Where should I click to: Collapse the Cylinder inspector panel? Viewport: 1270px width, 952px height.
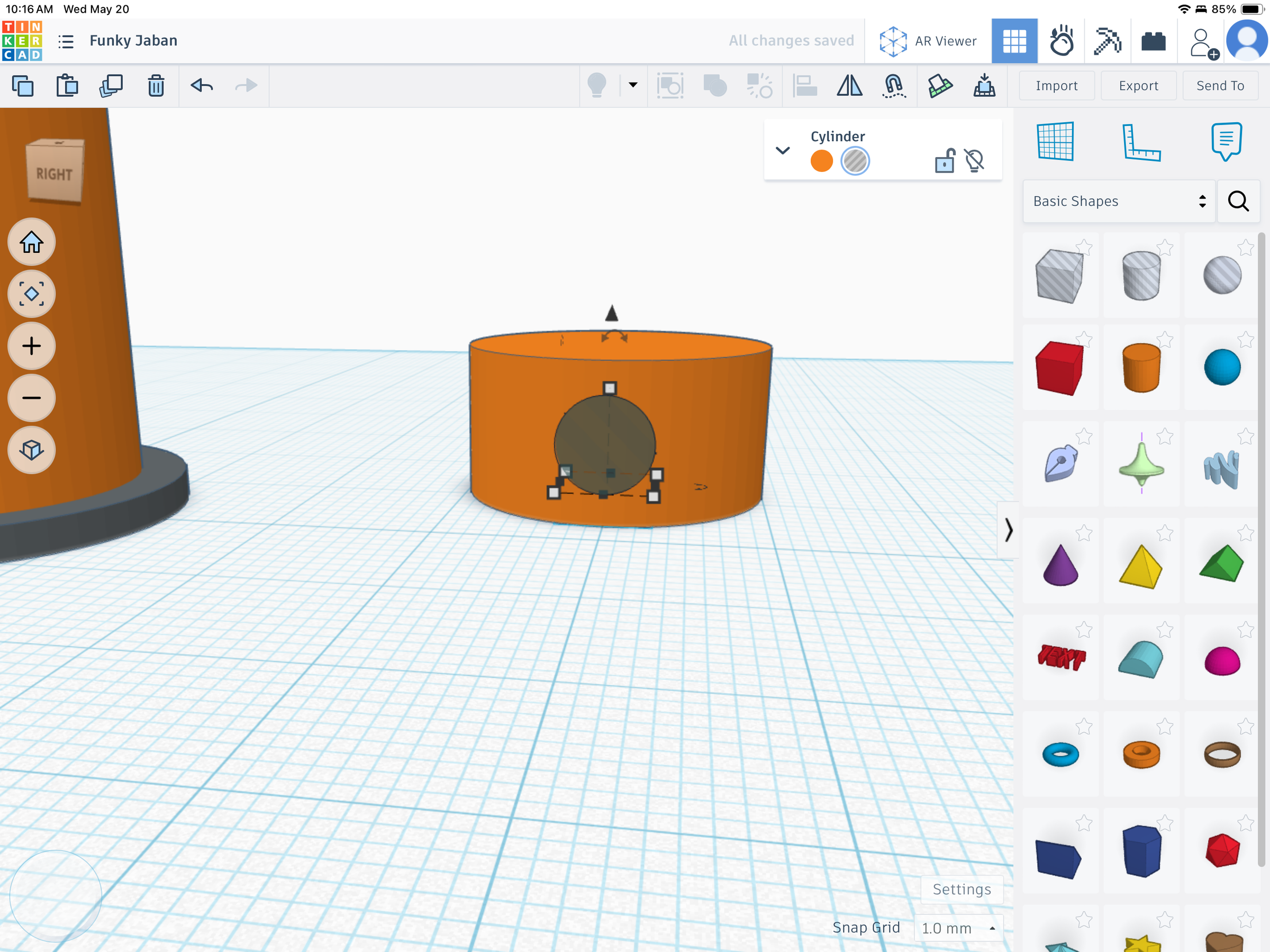pos(783,150)
